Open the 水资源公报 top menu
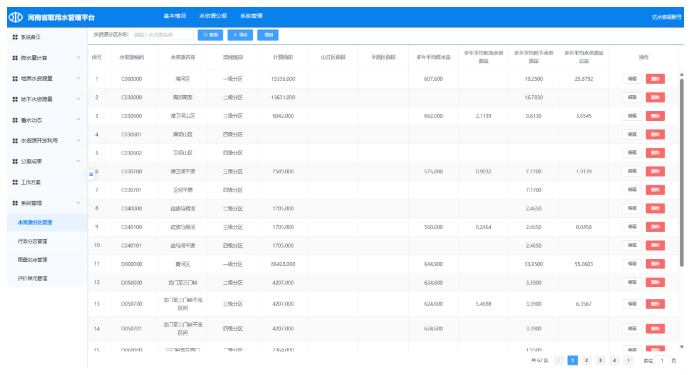693x375 pixels. (213, 16)
